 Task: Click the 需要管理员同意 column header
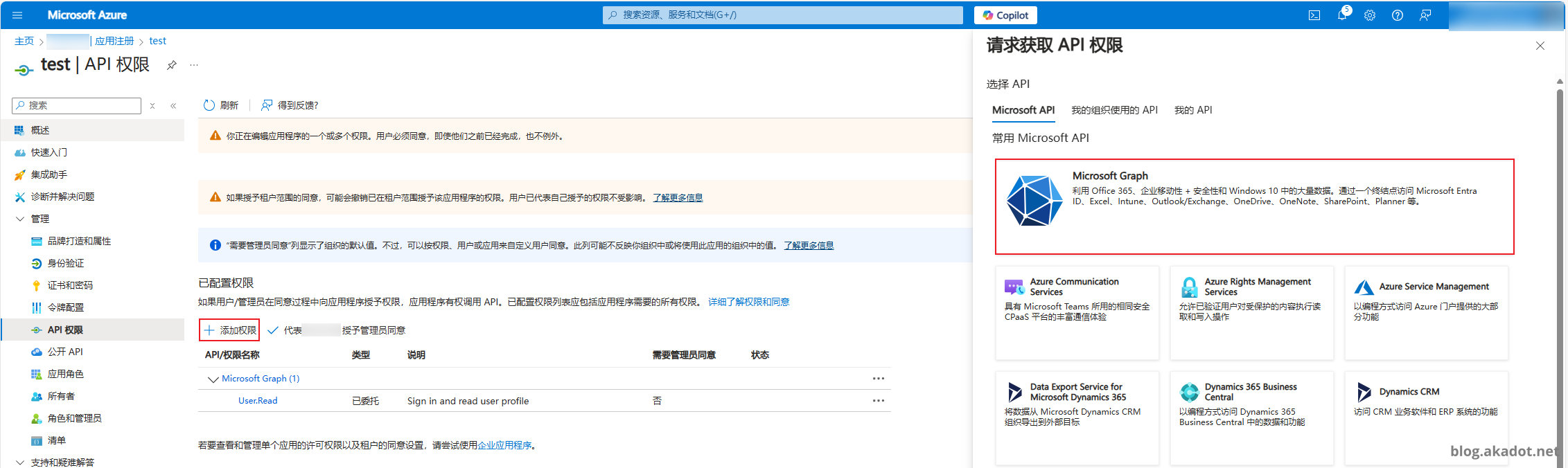(x=684, y=355)
